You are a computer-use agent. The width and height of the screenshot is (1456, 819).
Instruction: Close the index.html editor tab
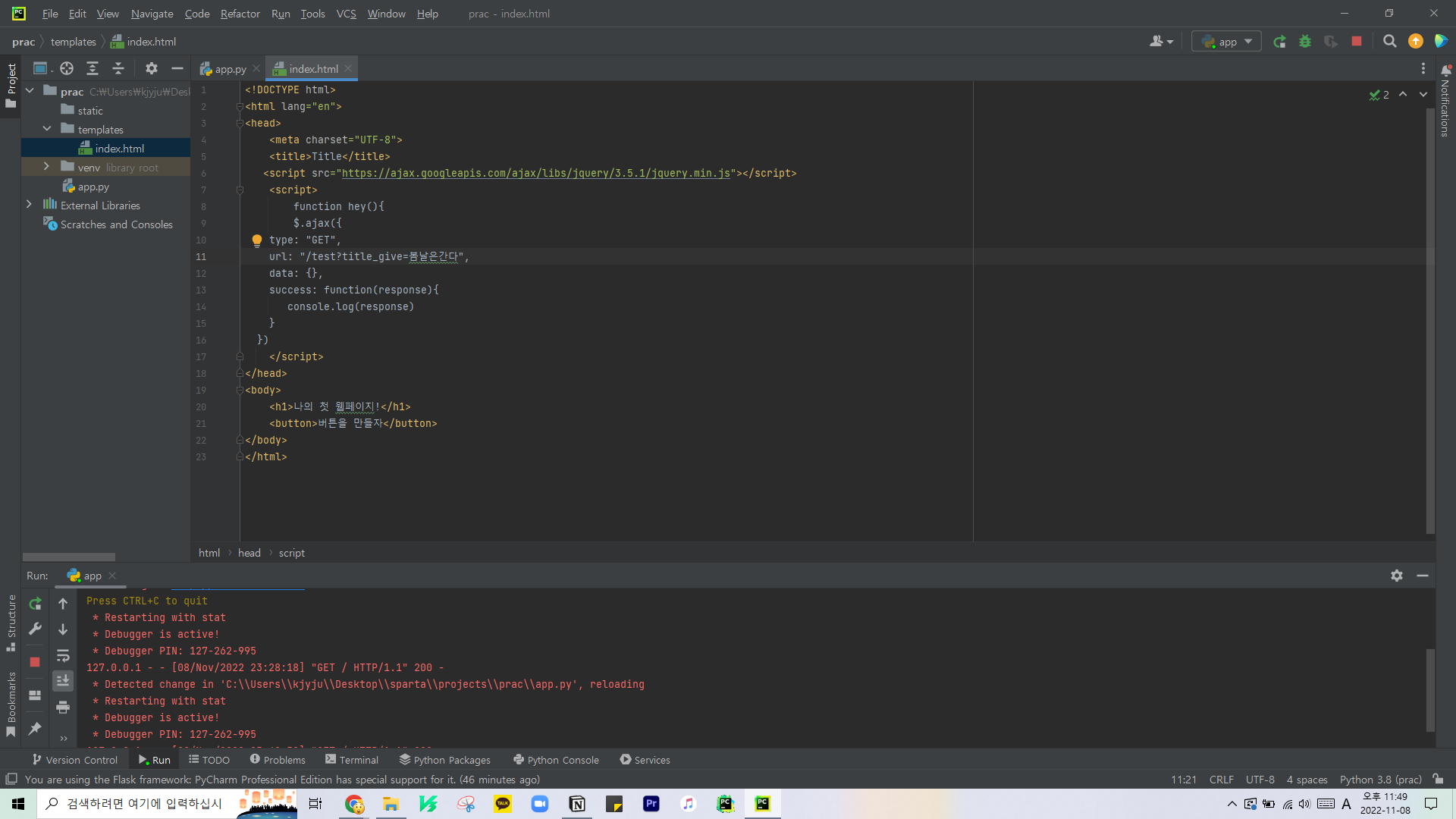click(348, 68)
